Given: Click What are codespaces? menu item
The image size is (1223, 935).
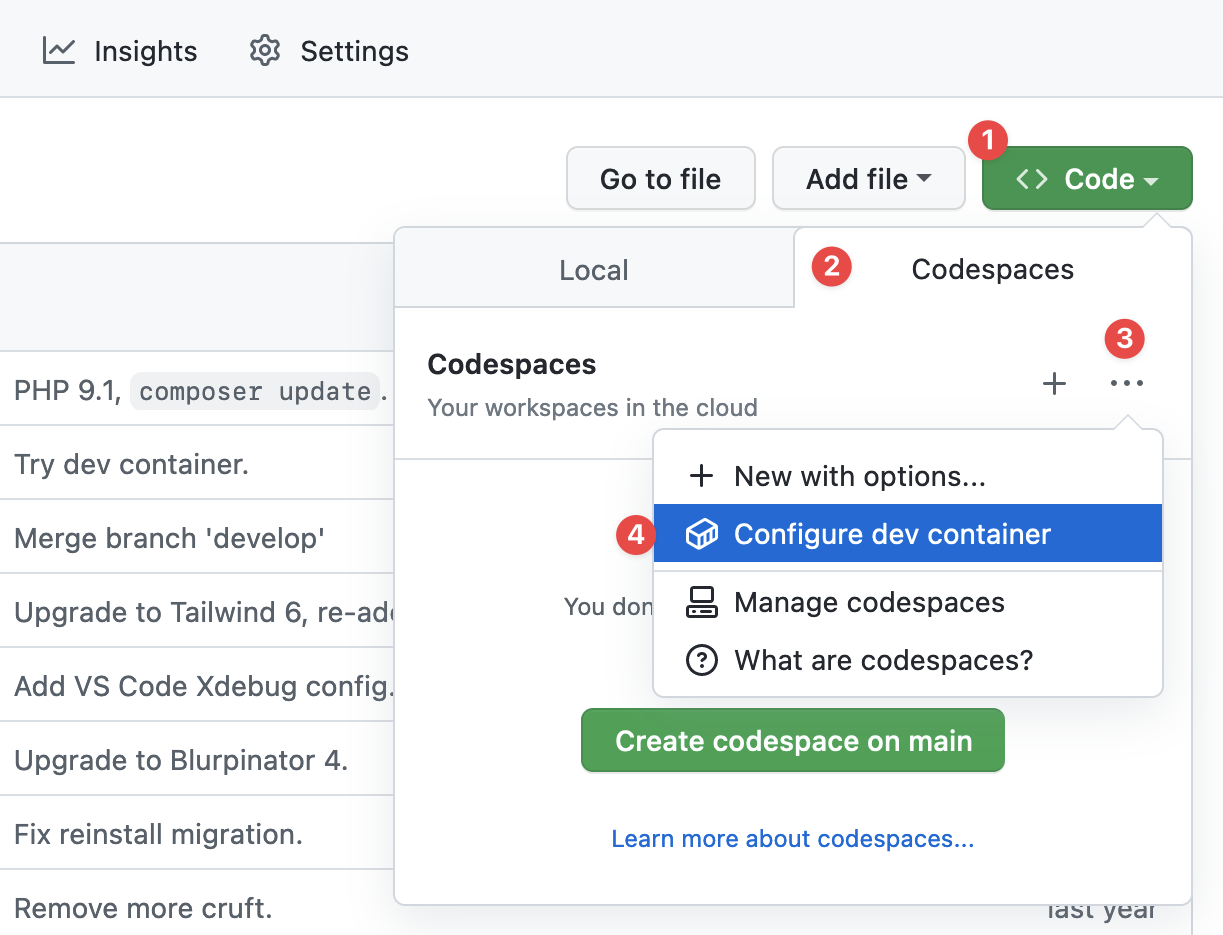Looking at the screenshot, I should click(908, 660).
